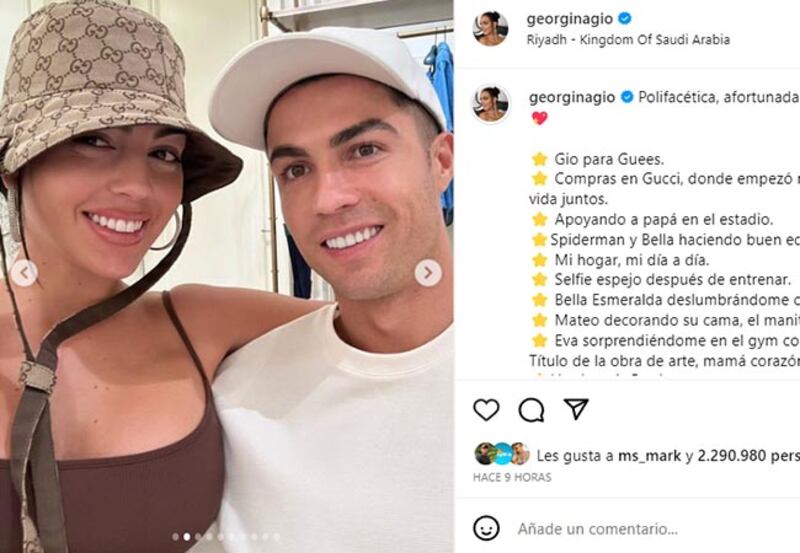The image size is (800, 553).
Task: Open the georginagio header profile picture
Action: [491, 29]
